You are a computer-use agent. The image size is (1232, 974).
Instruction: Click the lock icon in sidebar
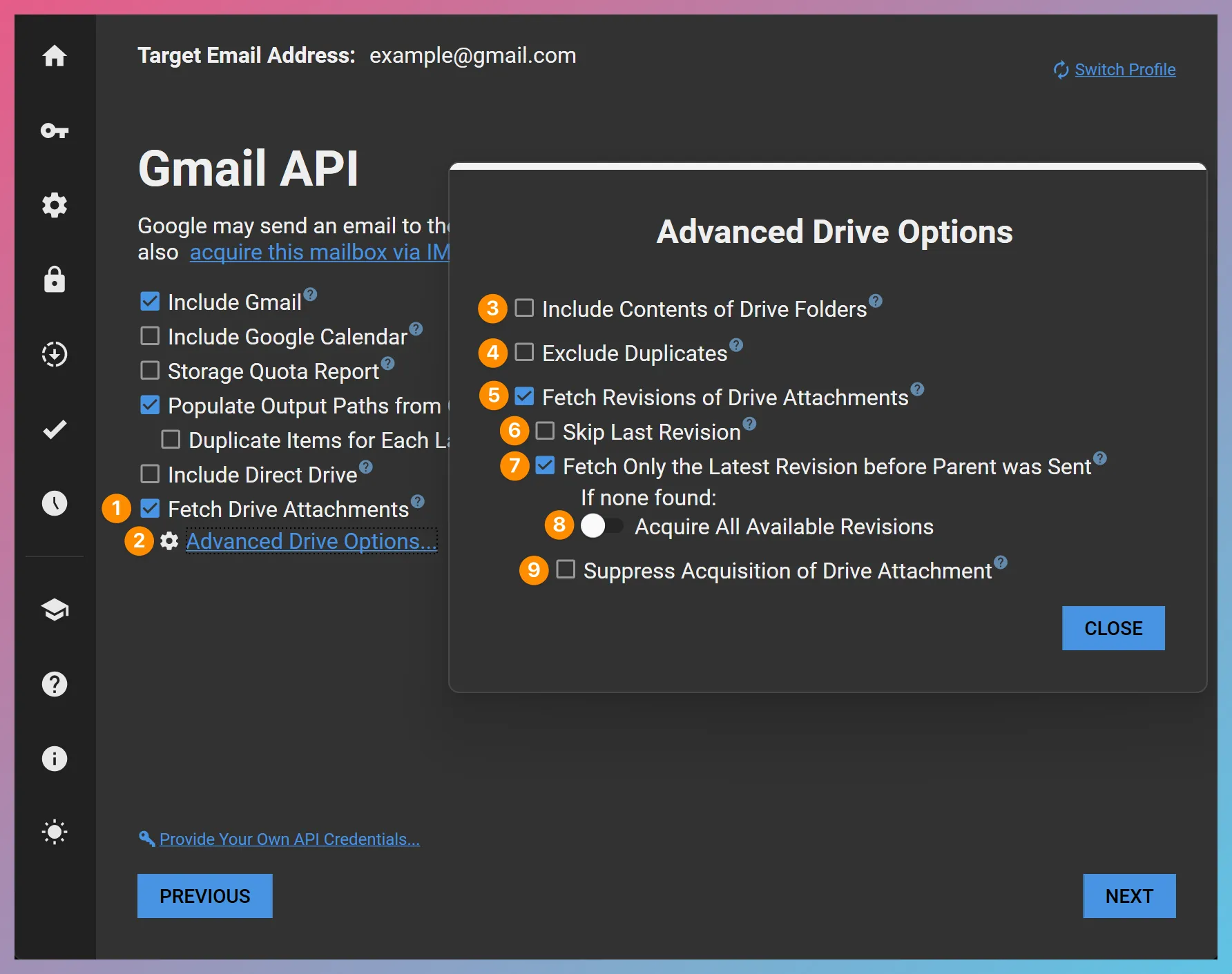[55, 280]
